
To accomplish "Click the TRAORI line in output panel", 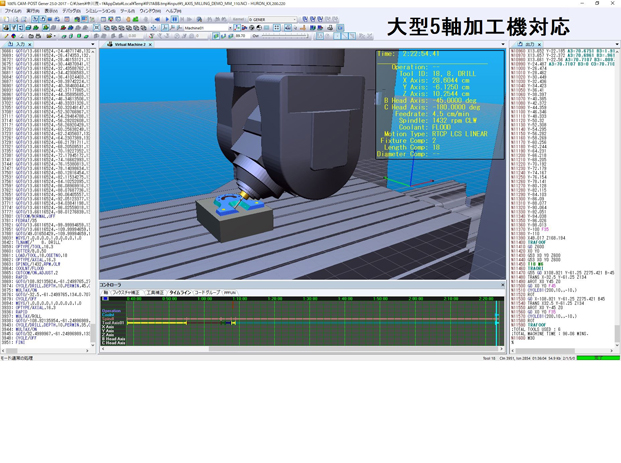I will click(536, 268).
